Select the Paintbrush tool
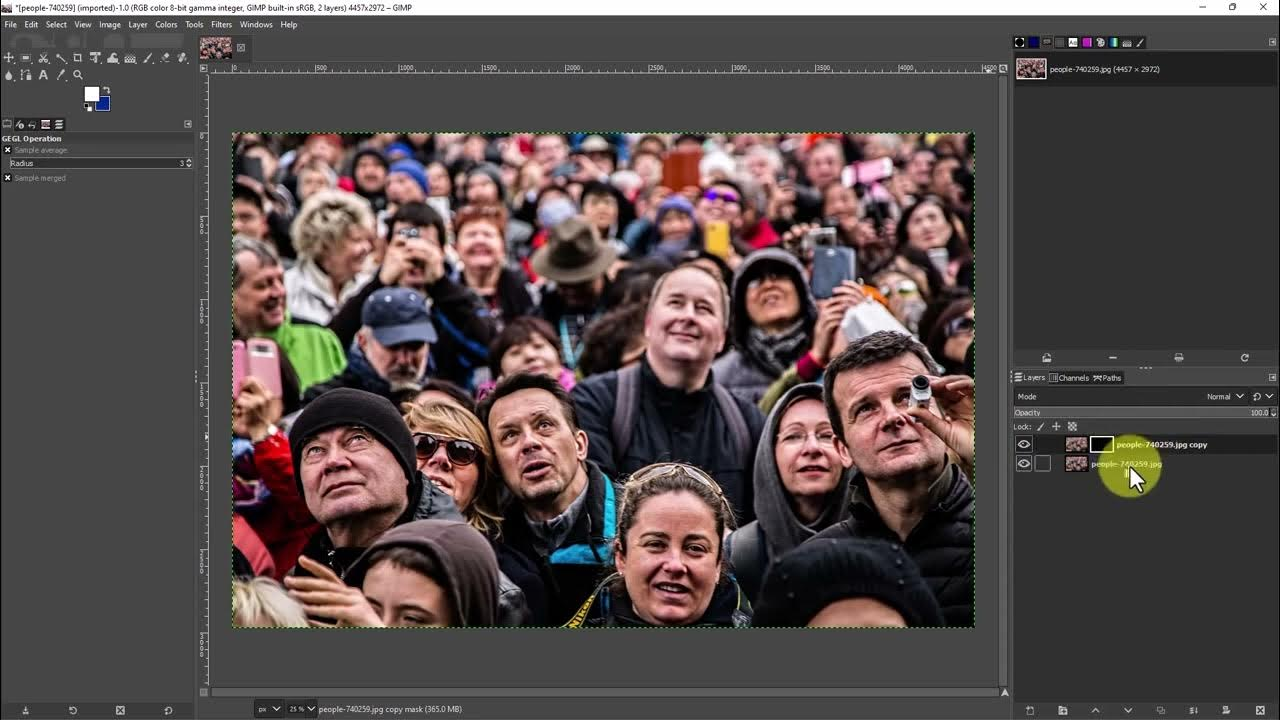Image resolution: width=1280 pixels, height=720 pixels. pos(148,58)
